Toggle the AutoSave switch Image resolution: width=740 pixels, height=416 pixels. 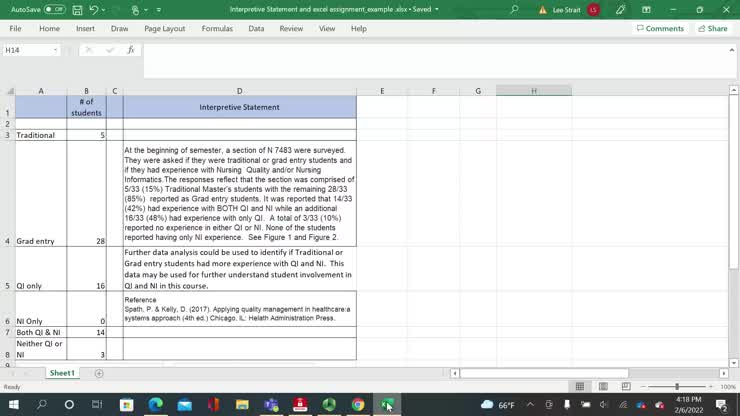point(54,10)
